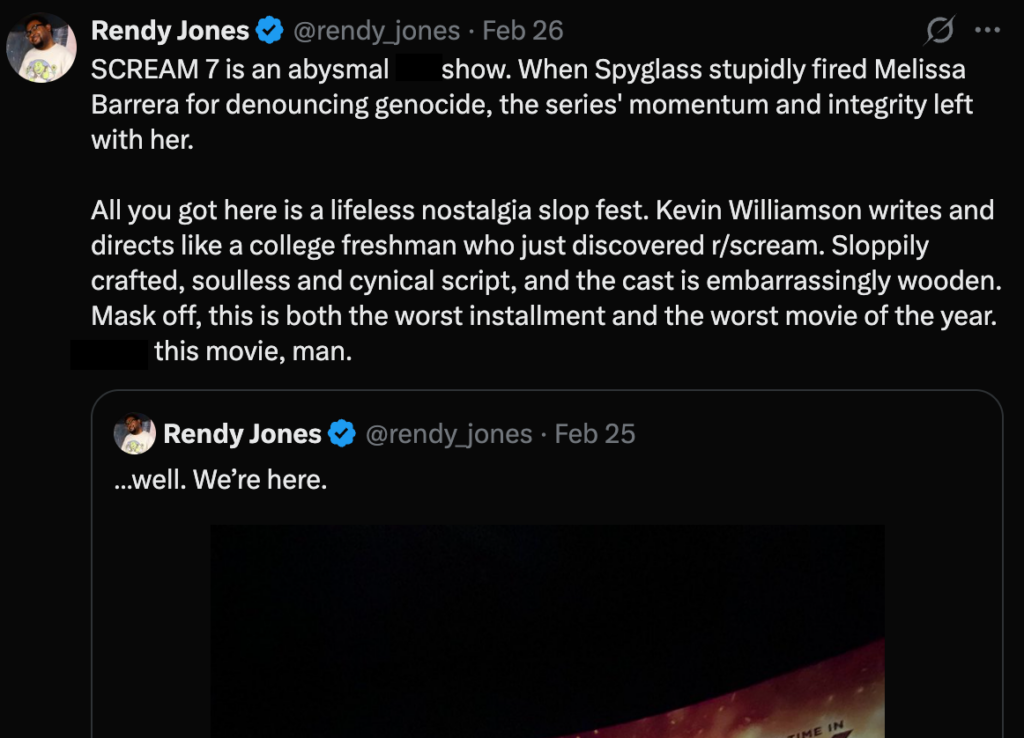Click the "this movie, man." closing line
The width and height of the screenshot is (1024, 738).
click(253, 353)
